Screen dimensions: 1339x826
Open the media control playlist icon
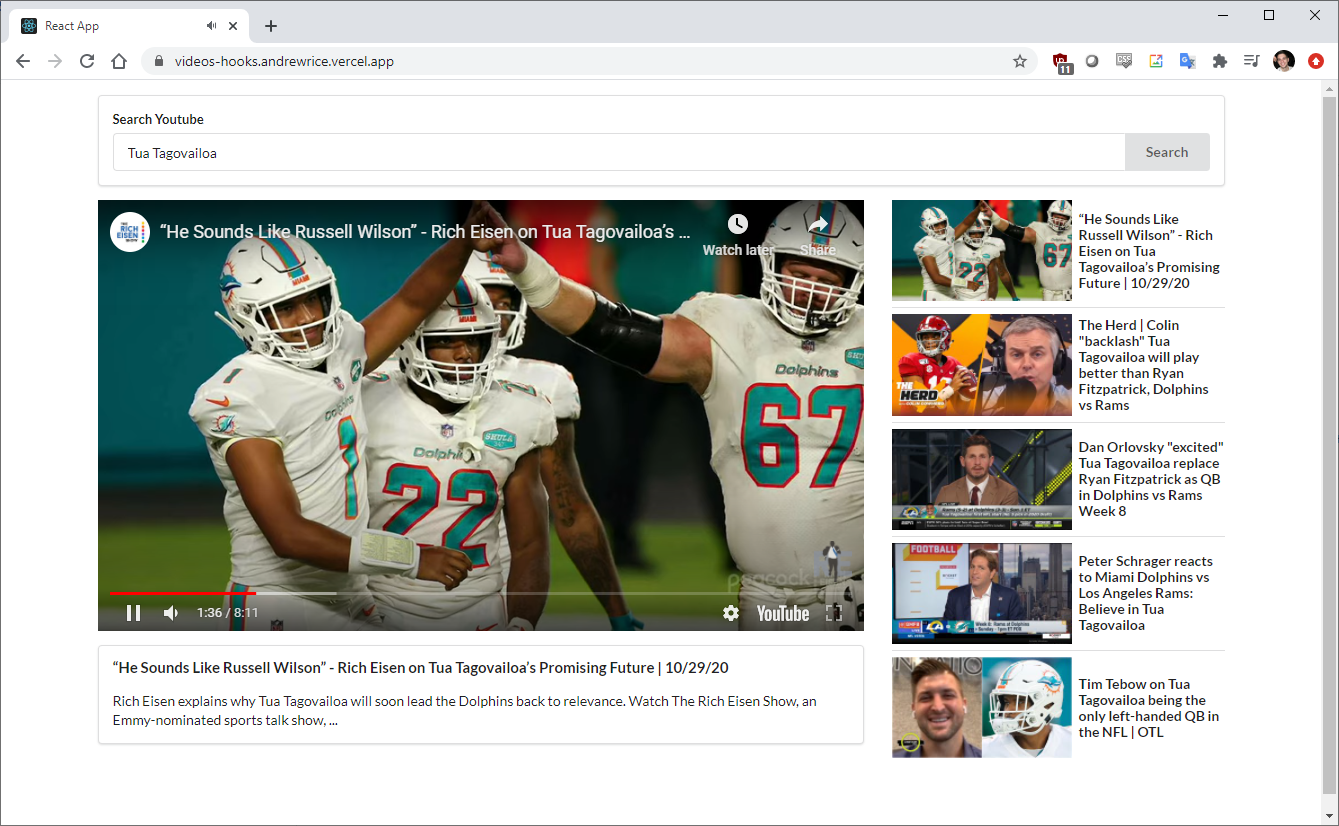click(x=1251, y=61)
